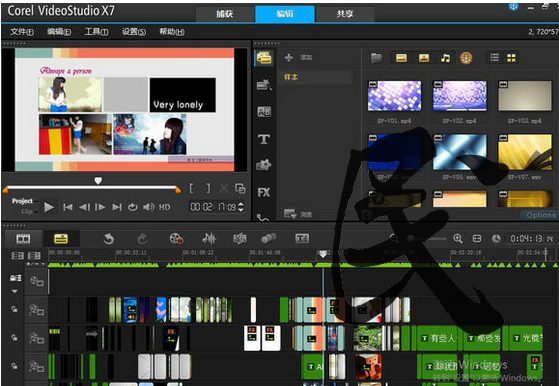559x386 pixels.
Task: Open the 文件(F) menu
Action: (22, 32)
